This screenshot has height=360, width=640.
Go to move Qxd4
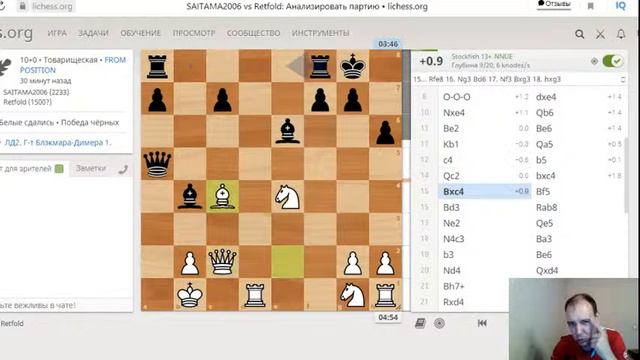click(547, 271)
